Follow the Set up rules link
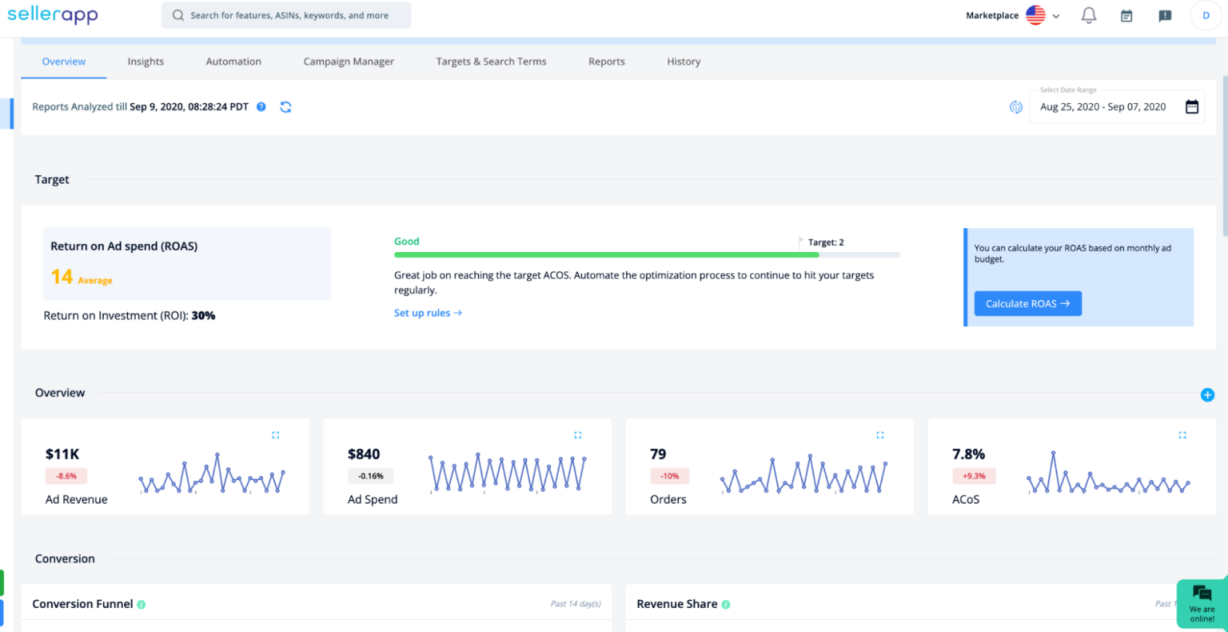 (428, 313)
